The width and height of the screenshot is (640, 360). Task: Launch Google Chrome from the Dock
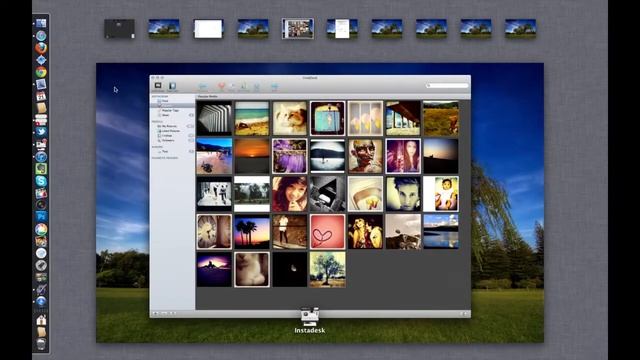tap(41, 72)
